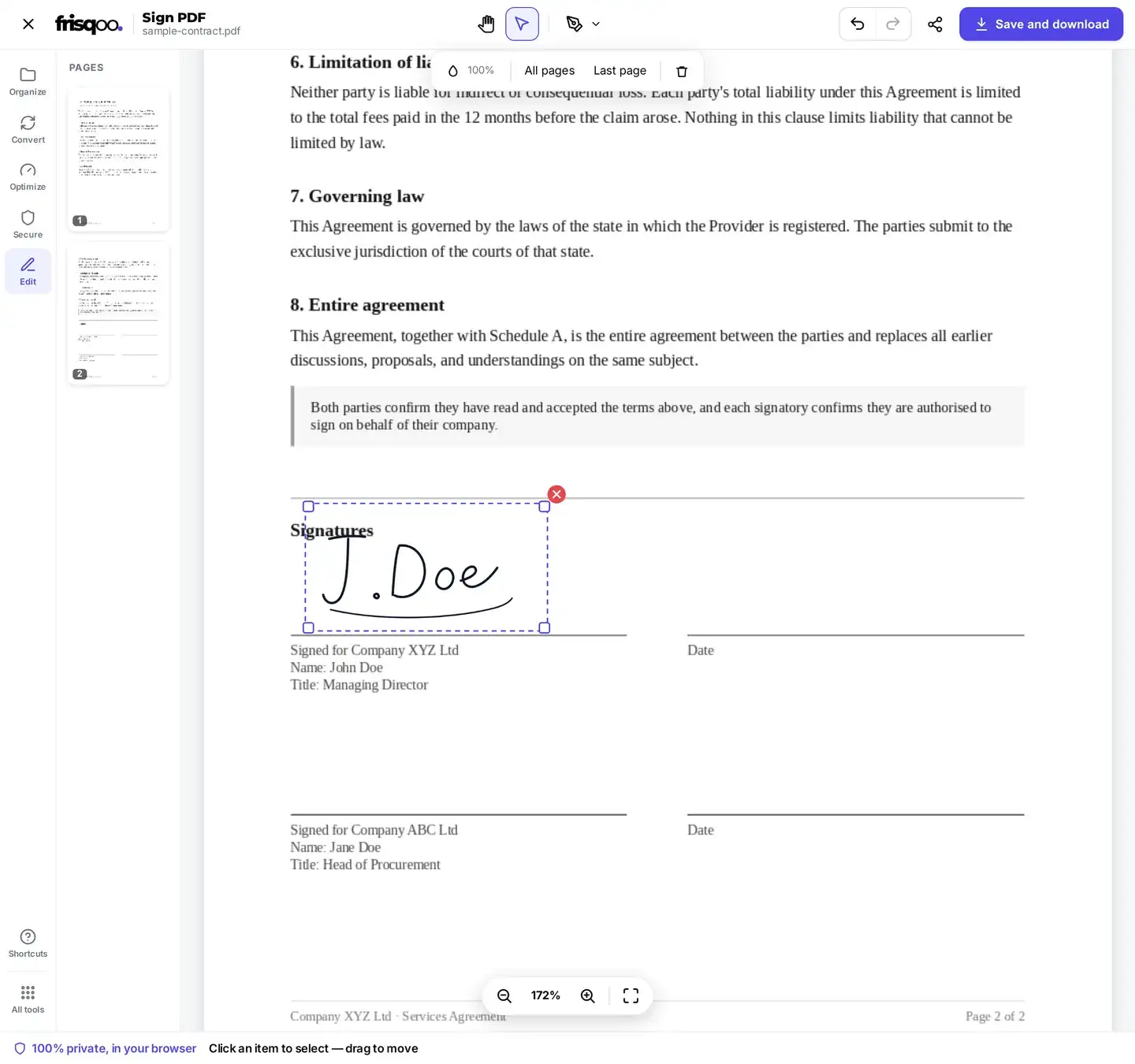The image size is (1135, 1064).
Task: Click 'Page 2 of 2' footer text
Action: (x=995, y=1017)
